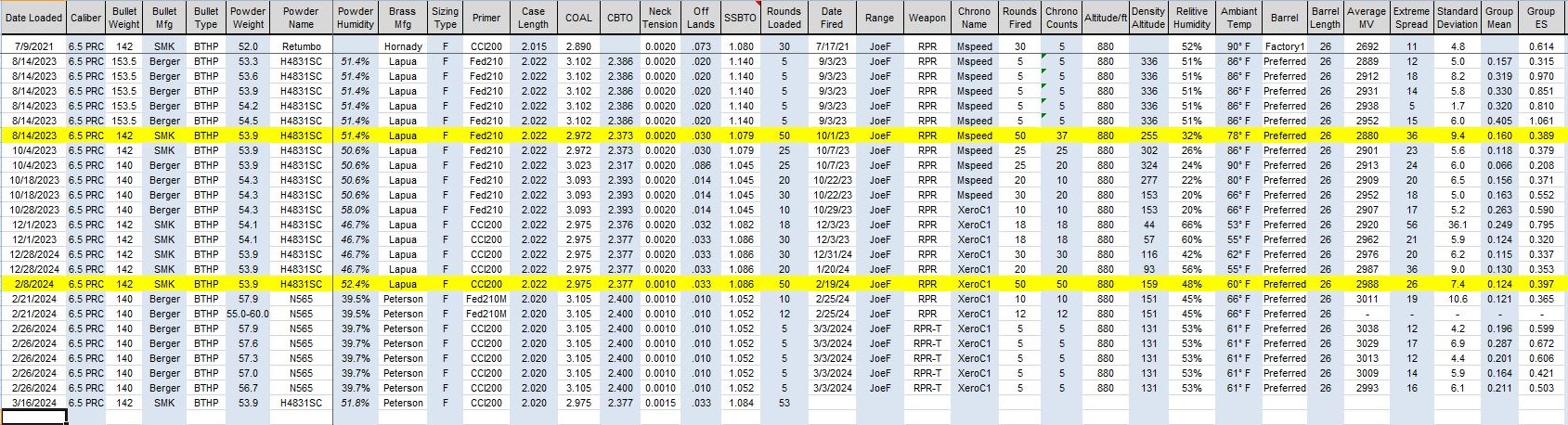Click the Case Length header
This screenshot has width=1568, height=425.
tap(534, 18)
